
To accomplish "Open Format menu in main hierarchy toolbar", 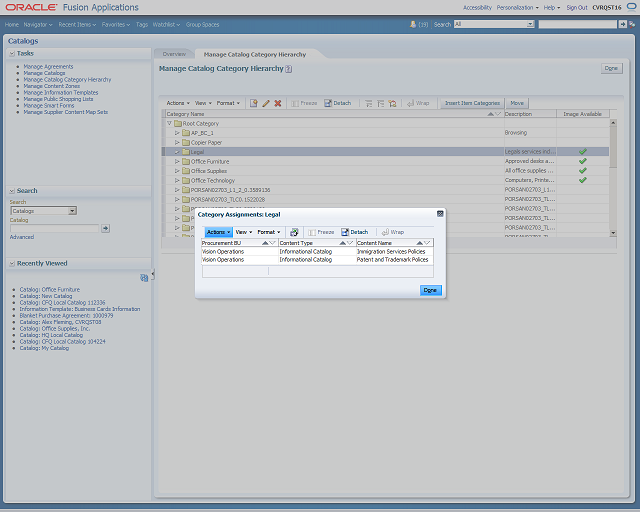I will pyautogui.click(x=228, y=103).
